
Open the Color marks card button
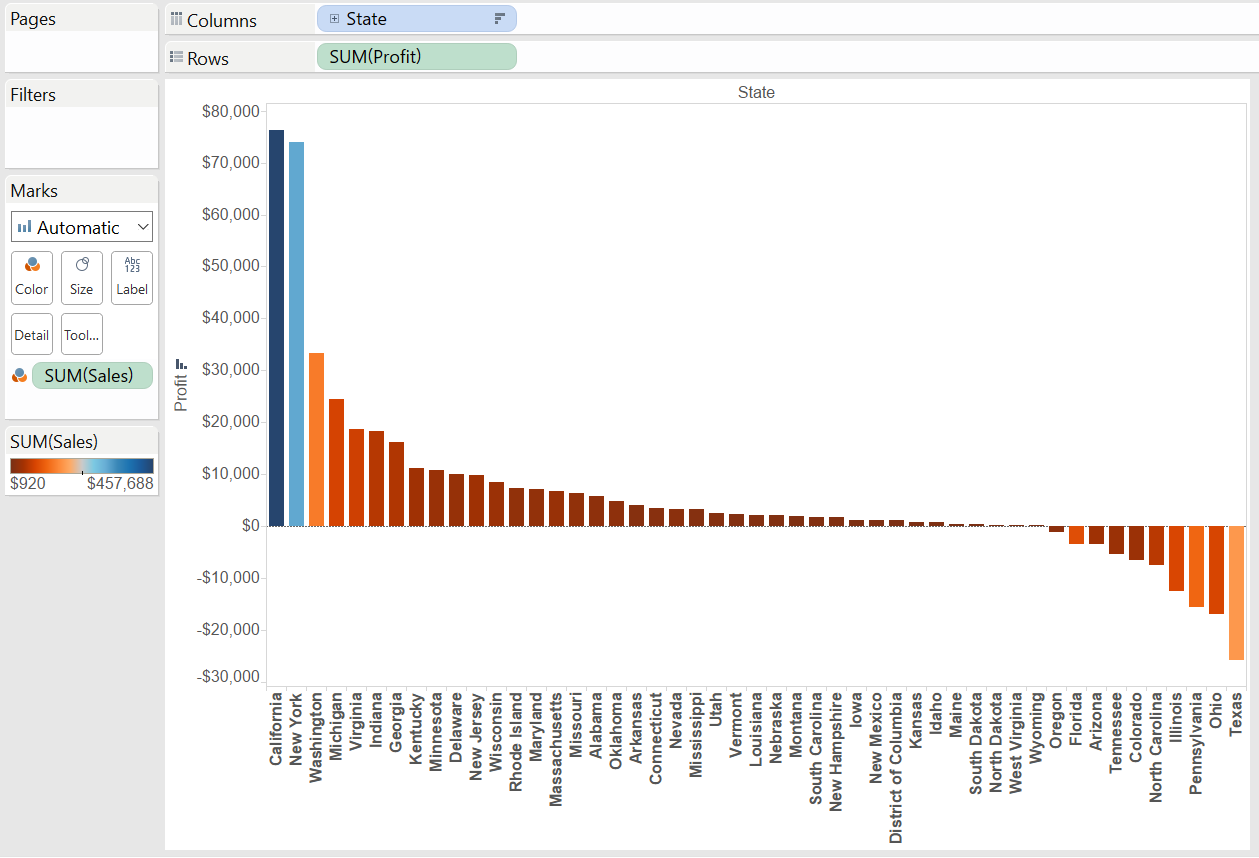(31, 277)
